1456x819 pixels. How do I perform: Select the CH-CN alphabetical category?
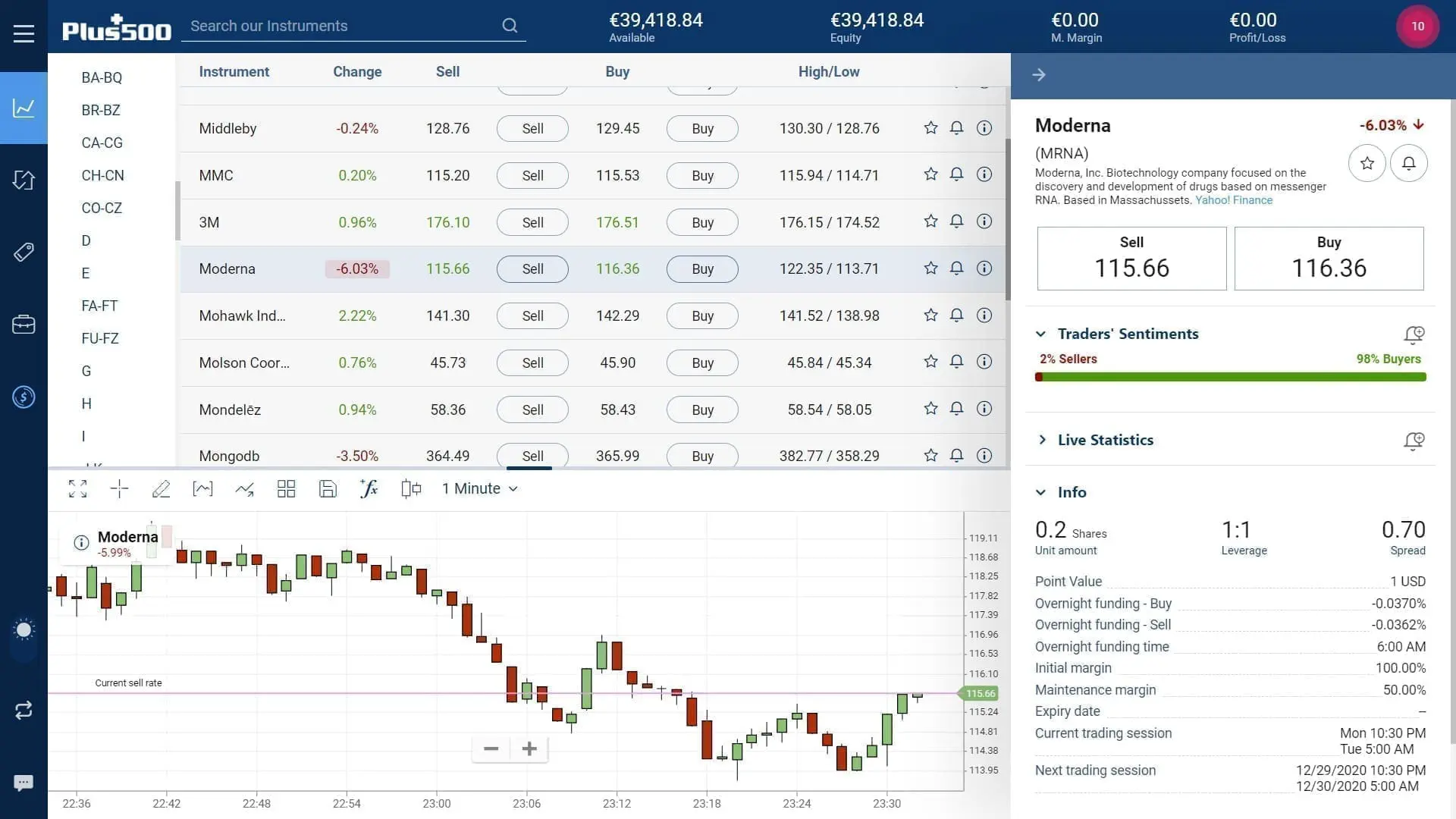pyautogui.click(x=102, y=175)
